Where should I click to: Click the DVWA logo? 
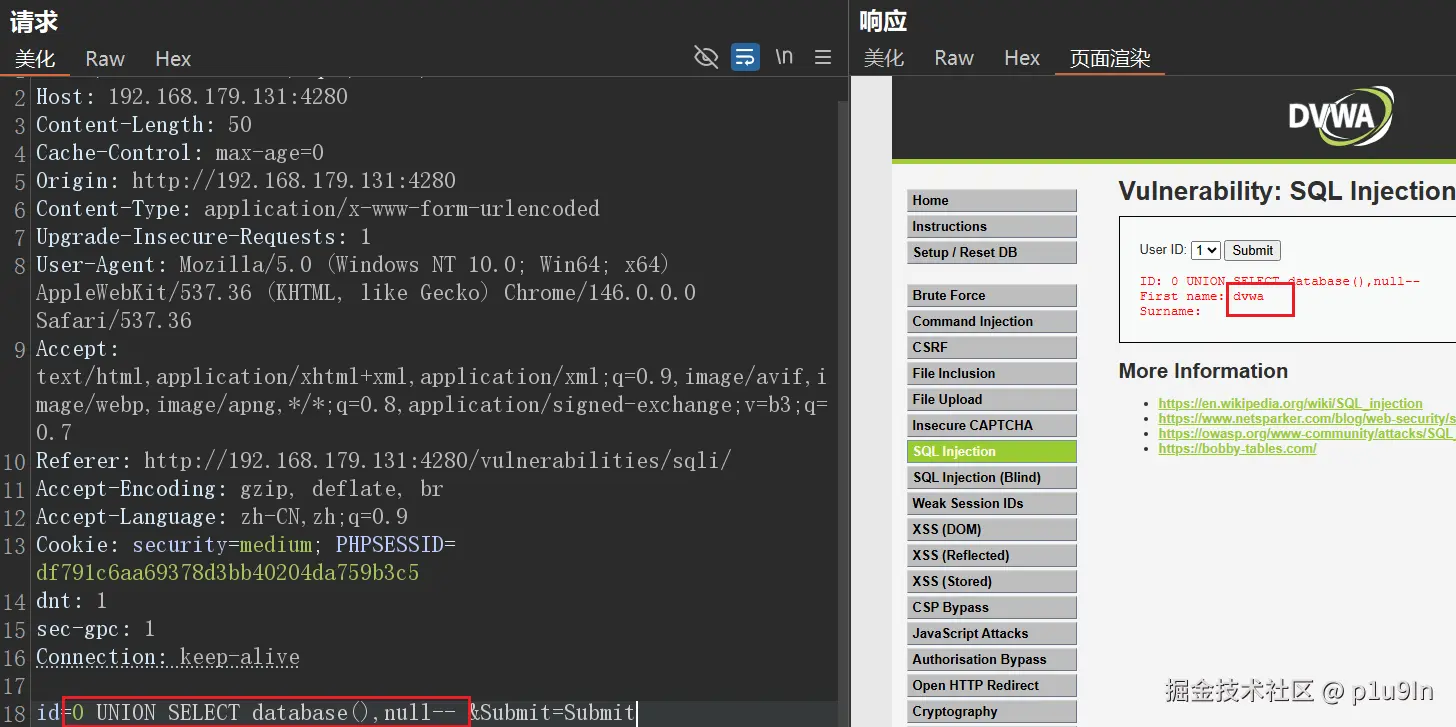(1340, 117)
